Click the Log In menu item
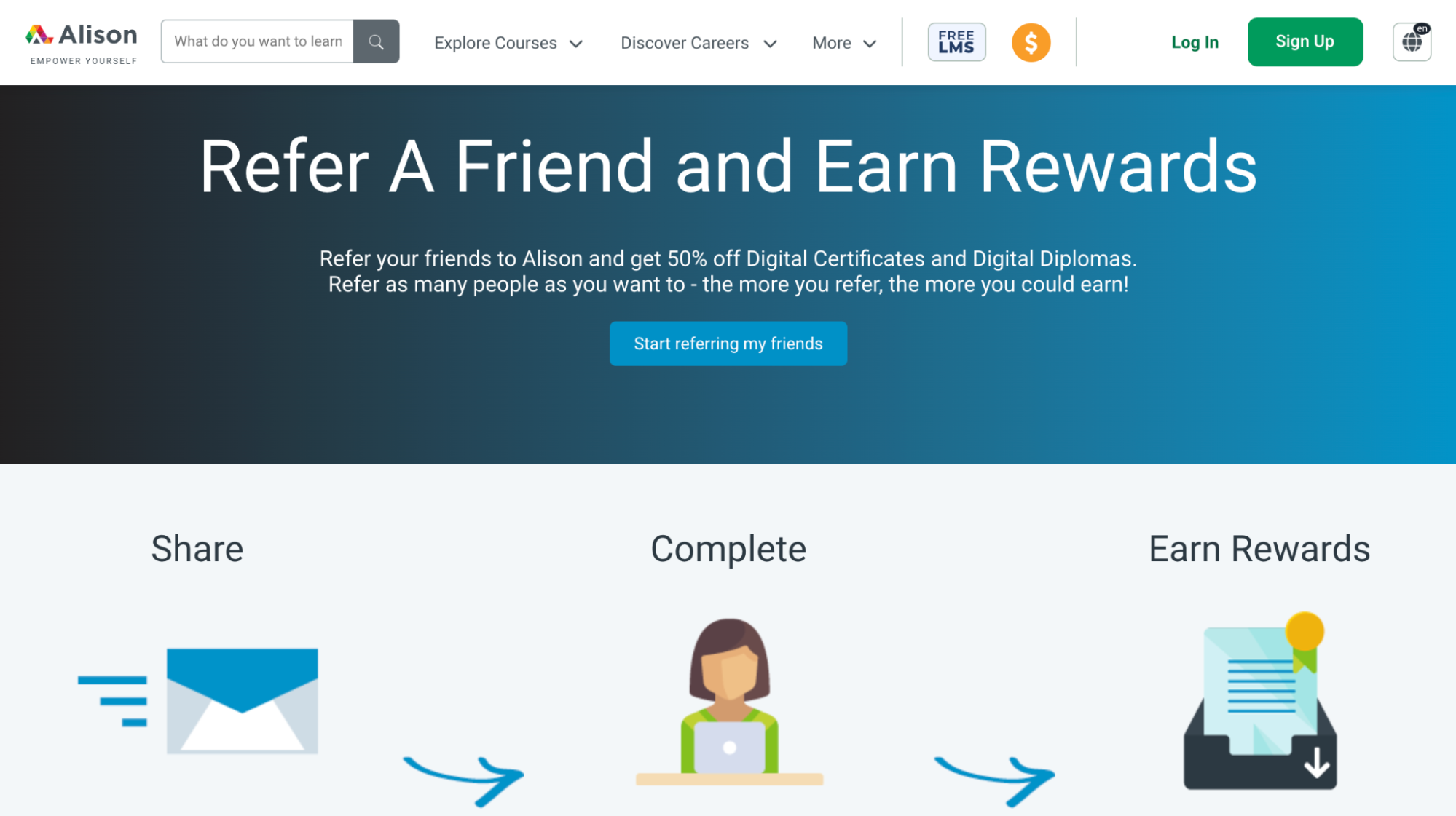 1195,42
